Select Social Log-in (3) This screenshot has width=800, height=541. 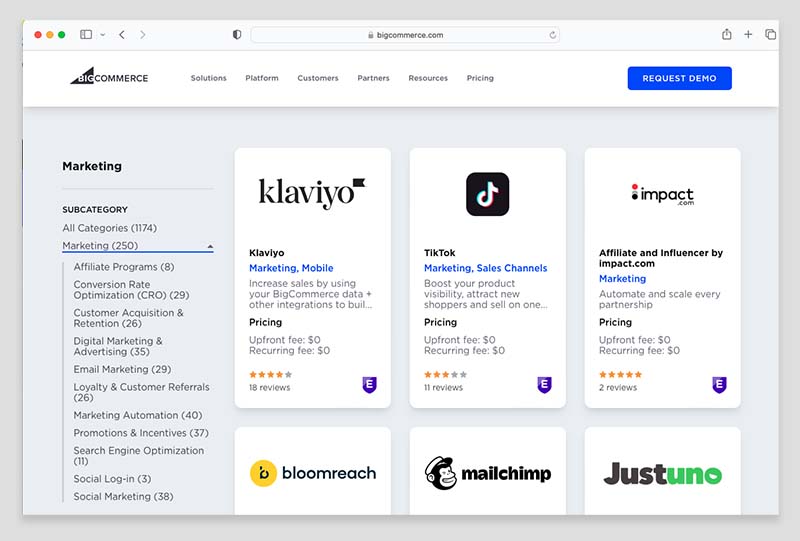point(112,479)
